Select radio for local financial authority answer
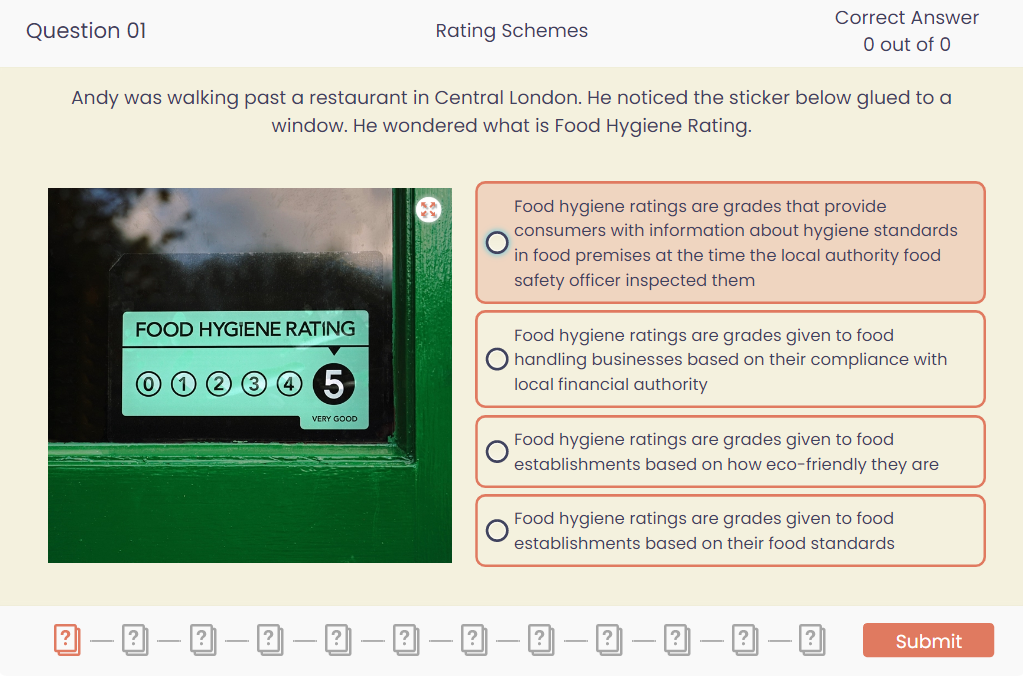Screen dimensions: 1023x677 pos(497,359)
